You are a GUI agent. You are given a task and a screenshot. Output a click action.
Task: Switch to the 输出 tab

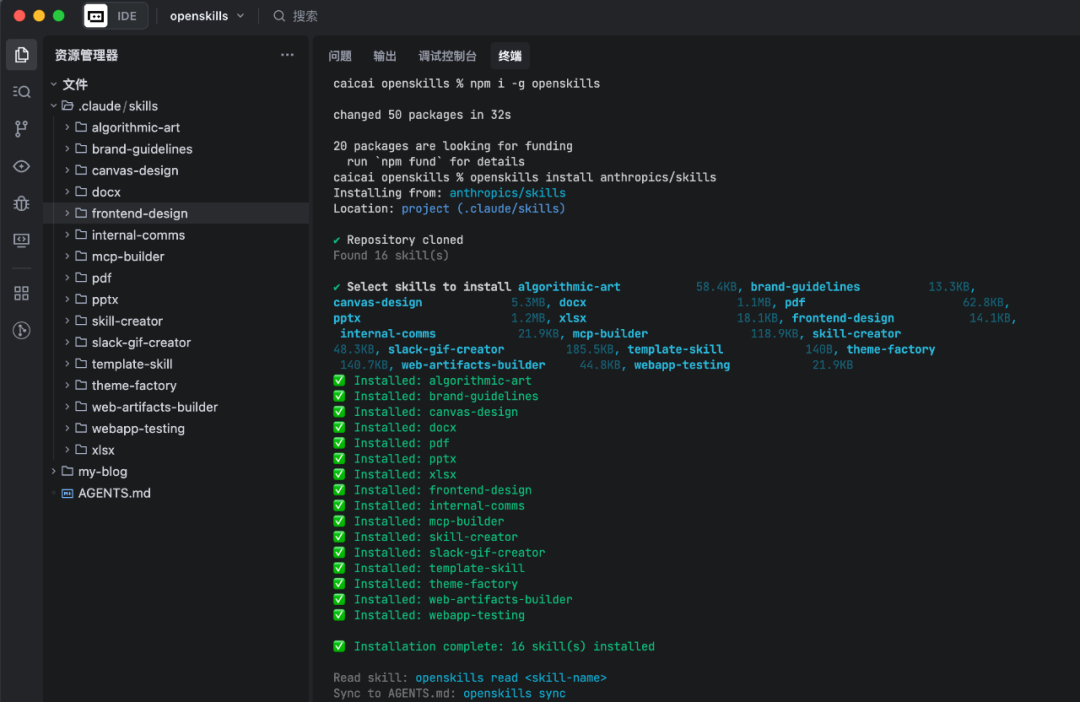pyautogui.click(x=385, y=56)
